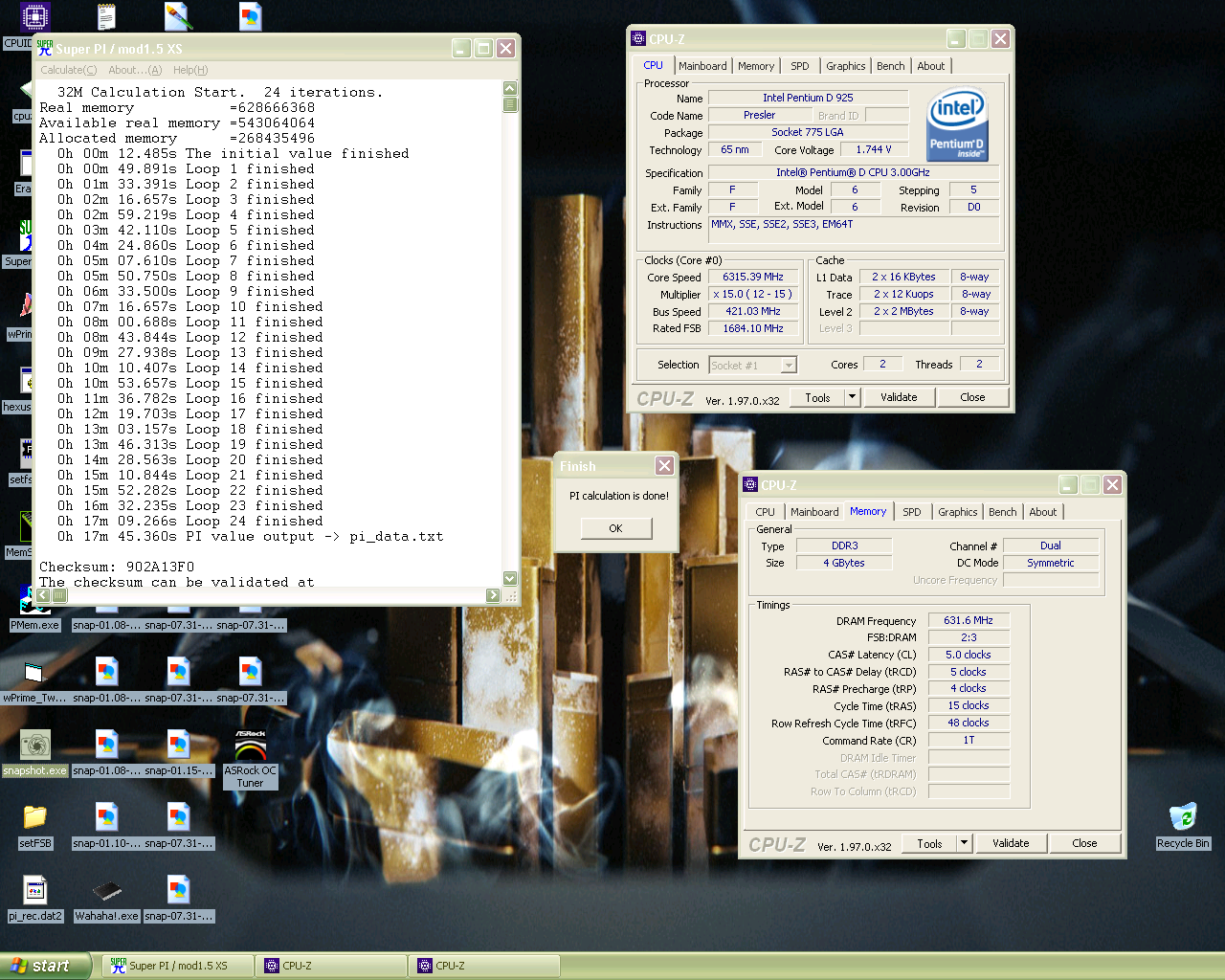Switch to Bench tab in CPU-Z processor window
Screen dimensions: 1225x980
click(x=891, y=66)
